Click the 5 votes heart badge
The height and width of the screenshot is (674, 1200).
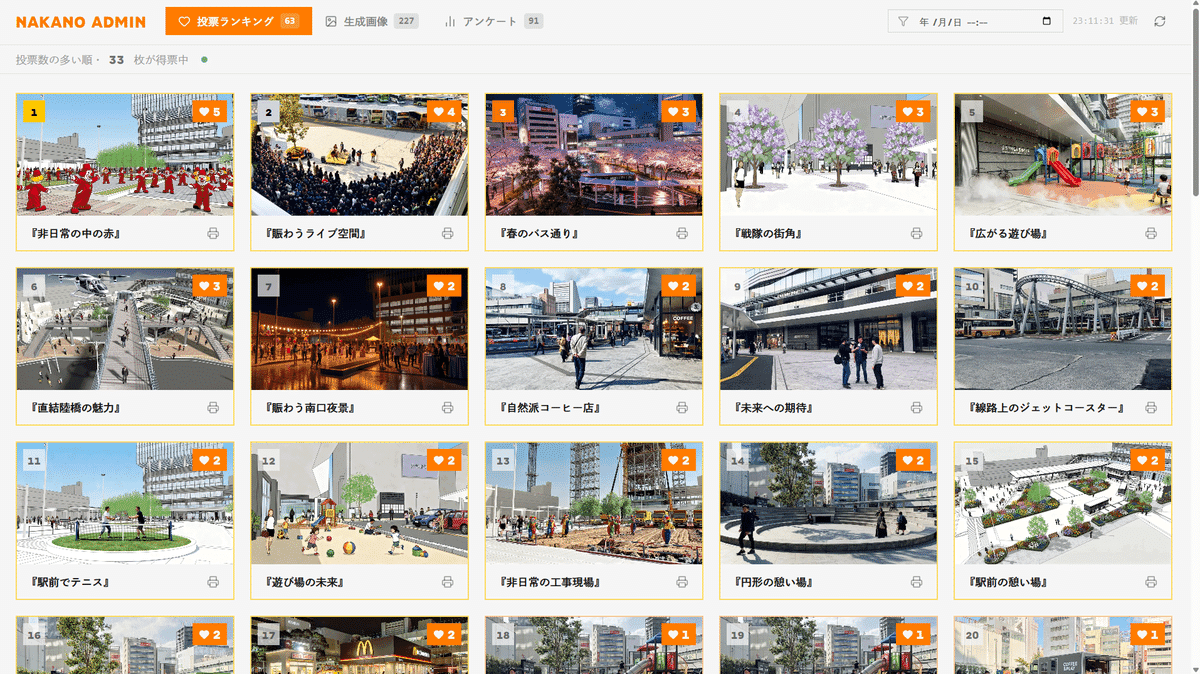pyautogui.click(x=210, y=112)
